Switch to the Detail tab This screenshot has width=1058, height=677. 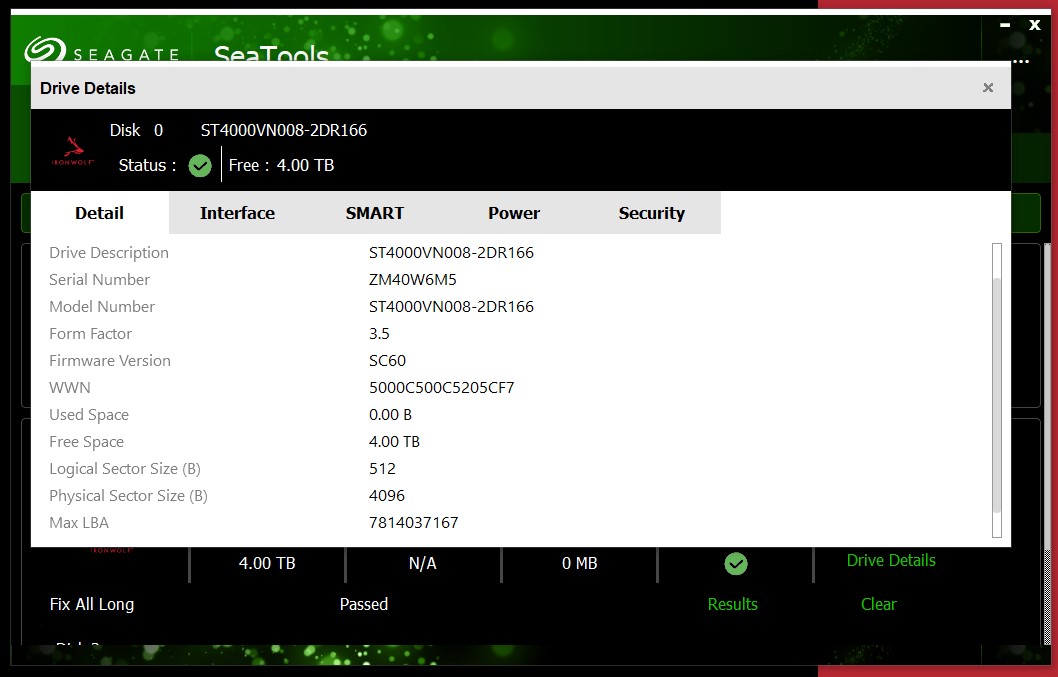pos(100,213)
